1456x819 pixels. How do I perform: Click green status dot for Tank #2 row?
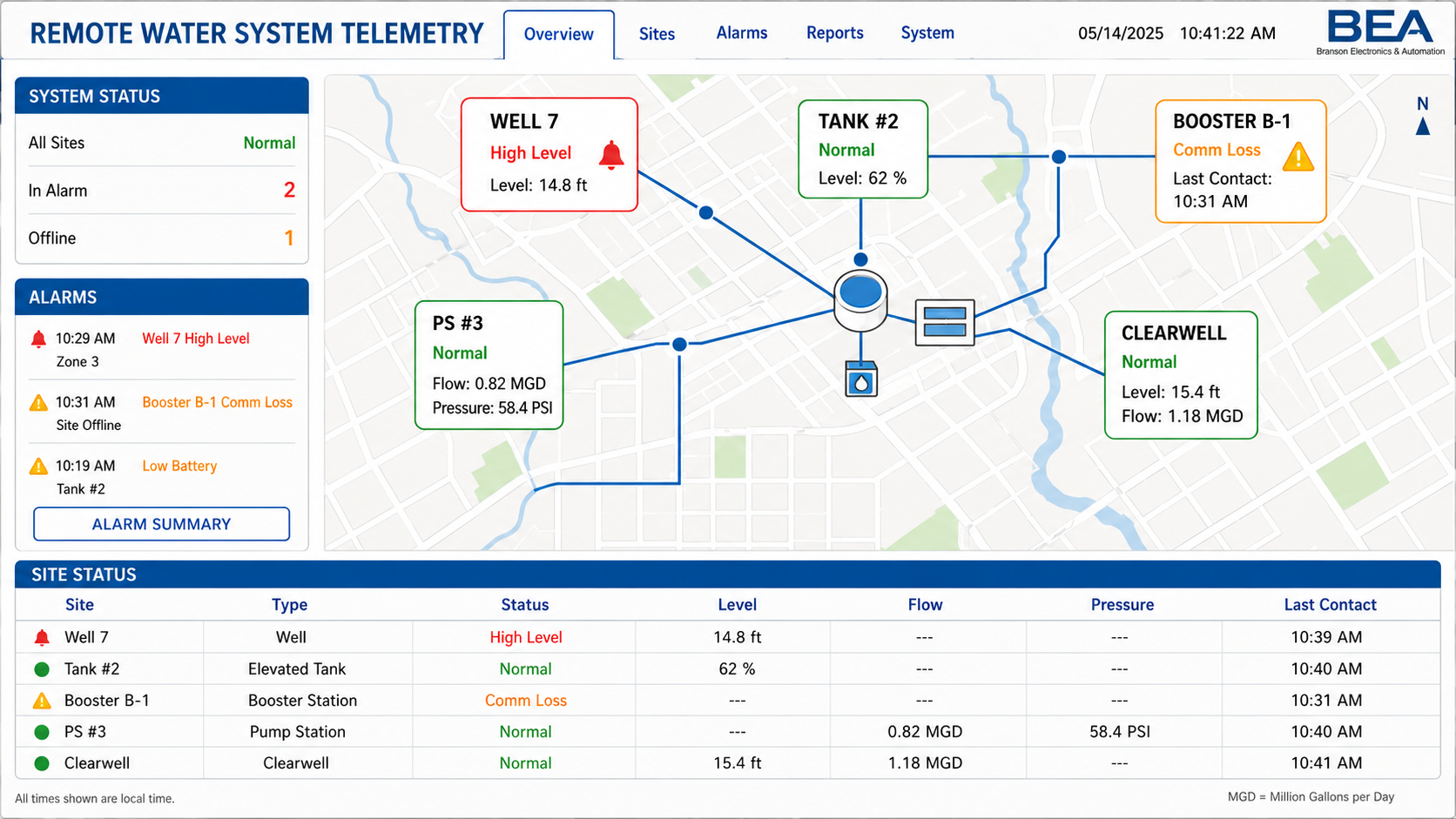coord(42,669)
